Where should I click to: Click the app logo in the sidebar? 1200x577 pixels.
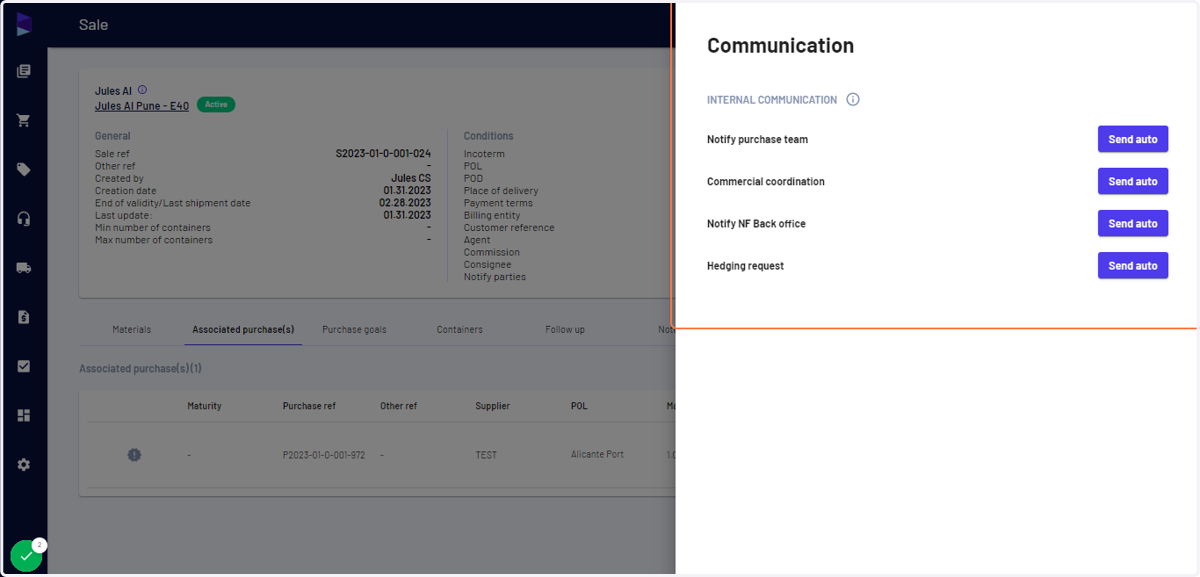pyautogui.click(x=24, y=25)
